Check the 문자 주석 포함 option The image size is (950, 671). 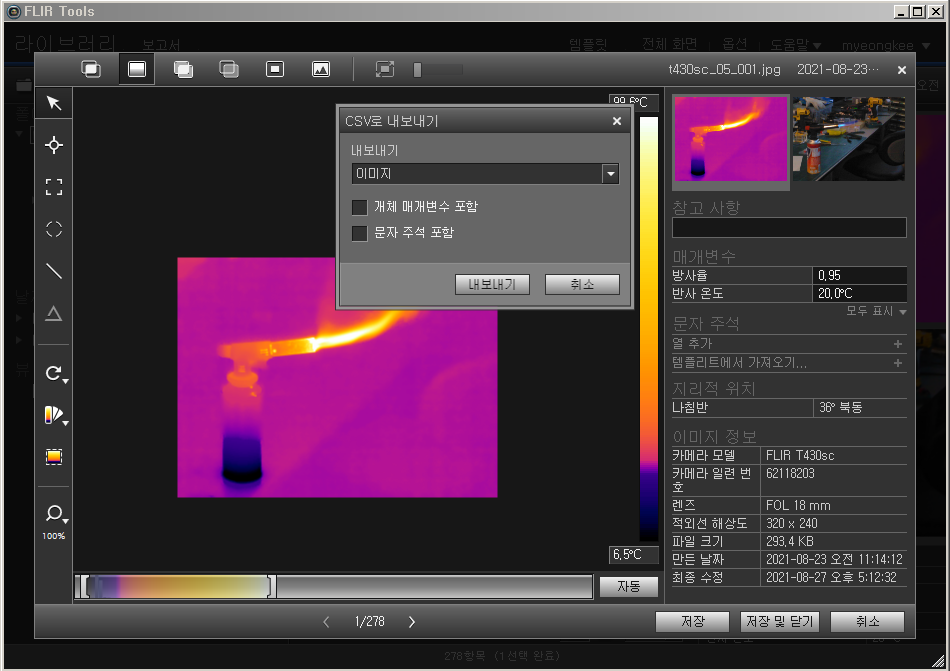360,233
